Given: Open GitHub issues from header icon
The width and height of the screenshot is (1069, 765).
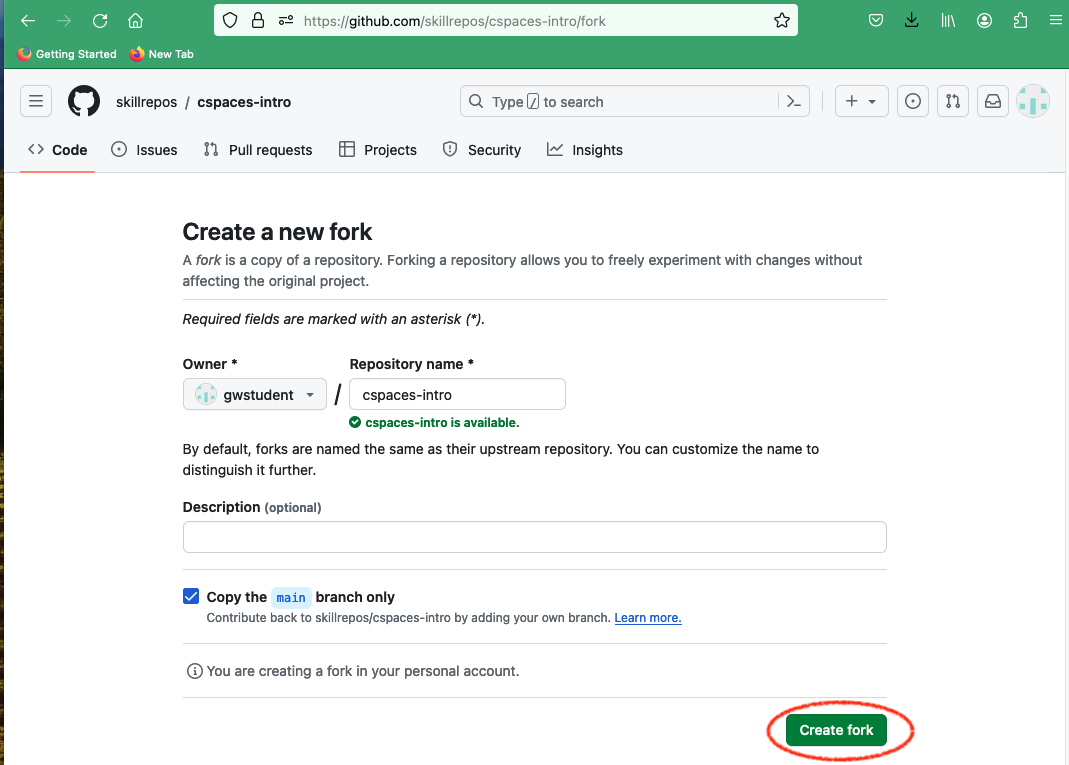Looking at the screenshot, I should [x=913, y=102].
